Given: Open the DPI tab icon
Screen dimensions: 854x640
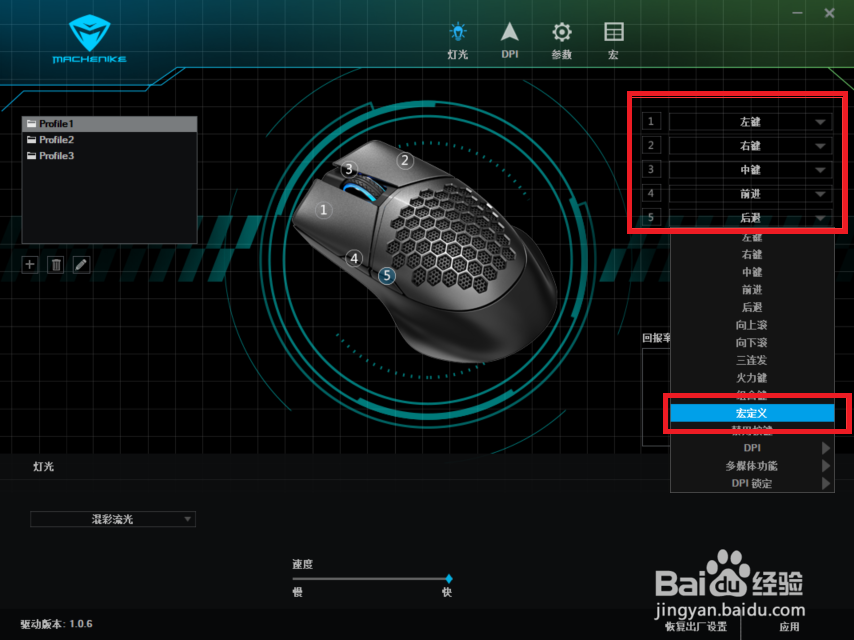Looking at the screenshot, I should click(509, 41).
